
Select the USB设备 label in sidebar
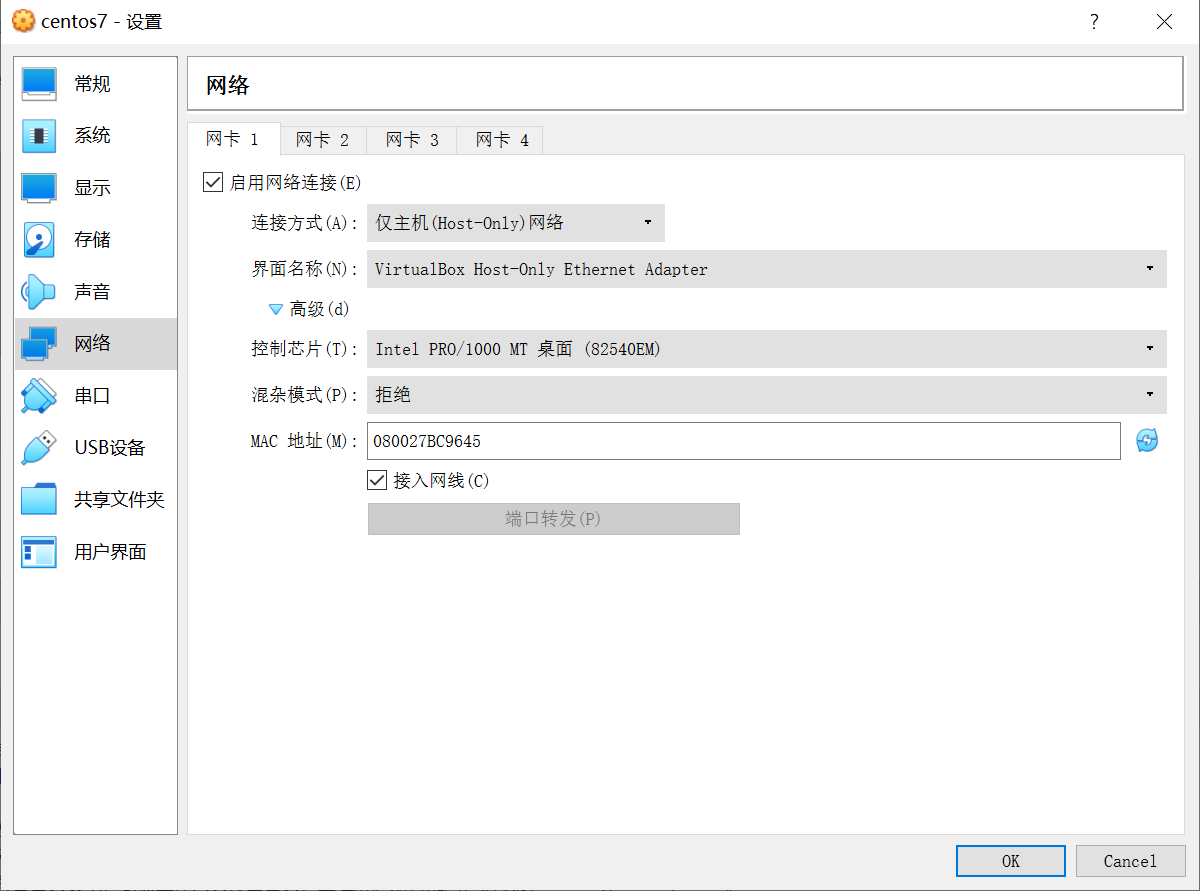[110, 448]
